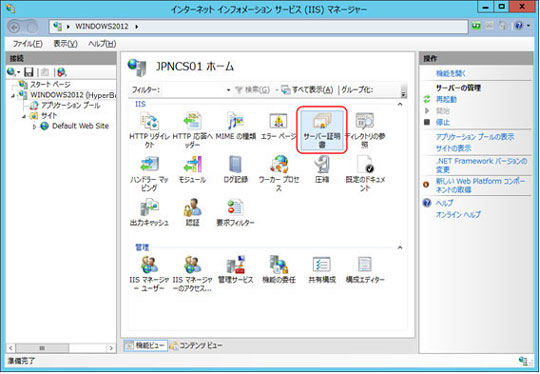The height and width of the screenshot is (374, 540).
Task: Click 停止 in the actions pane
Action: (x=443, y=122)
